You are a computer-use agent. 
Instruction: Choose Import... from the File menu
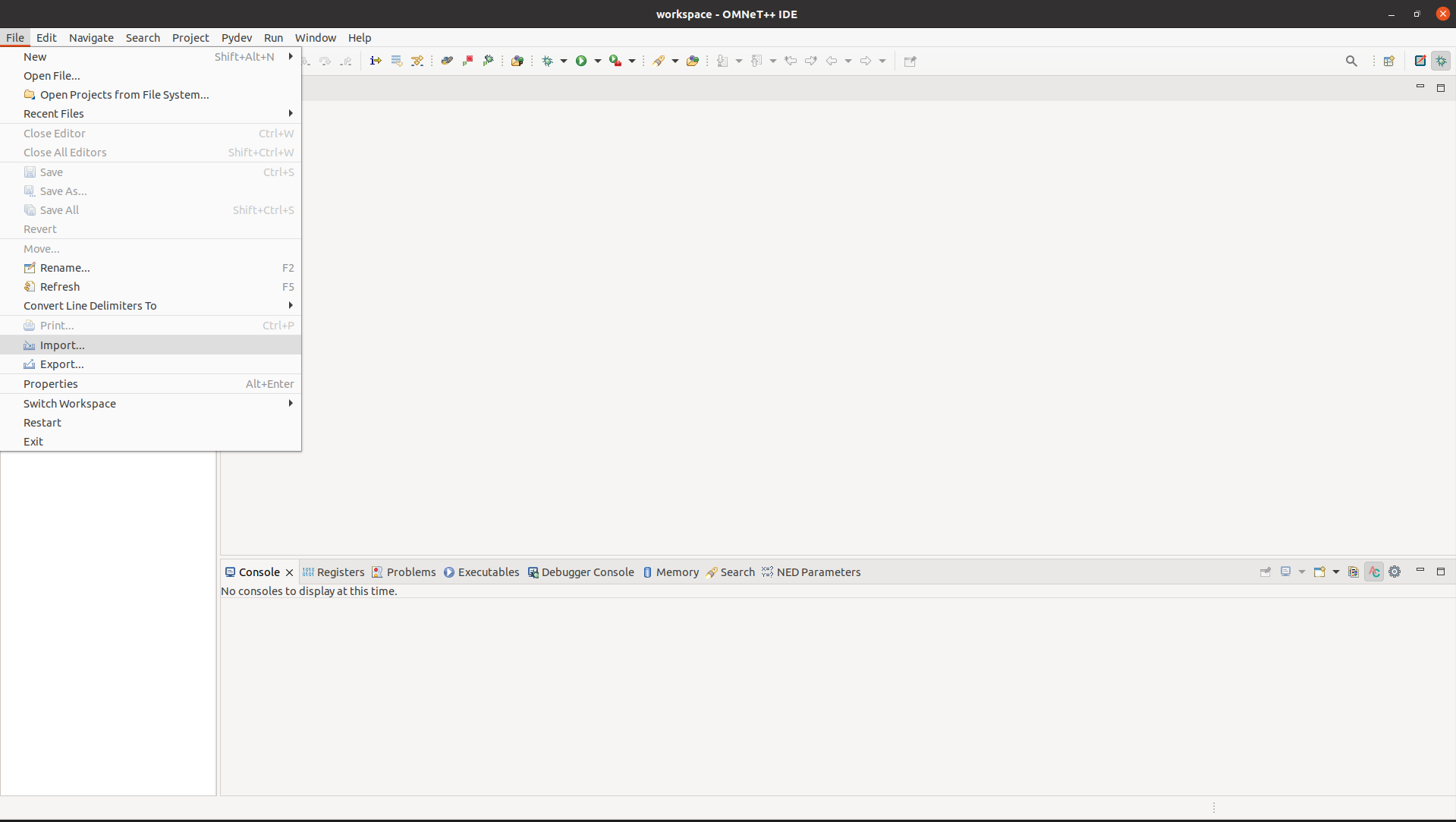(x=151, y=345)
